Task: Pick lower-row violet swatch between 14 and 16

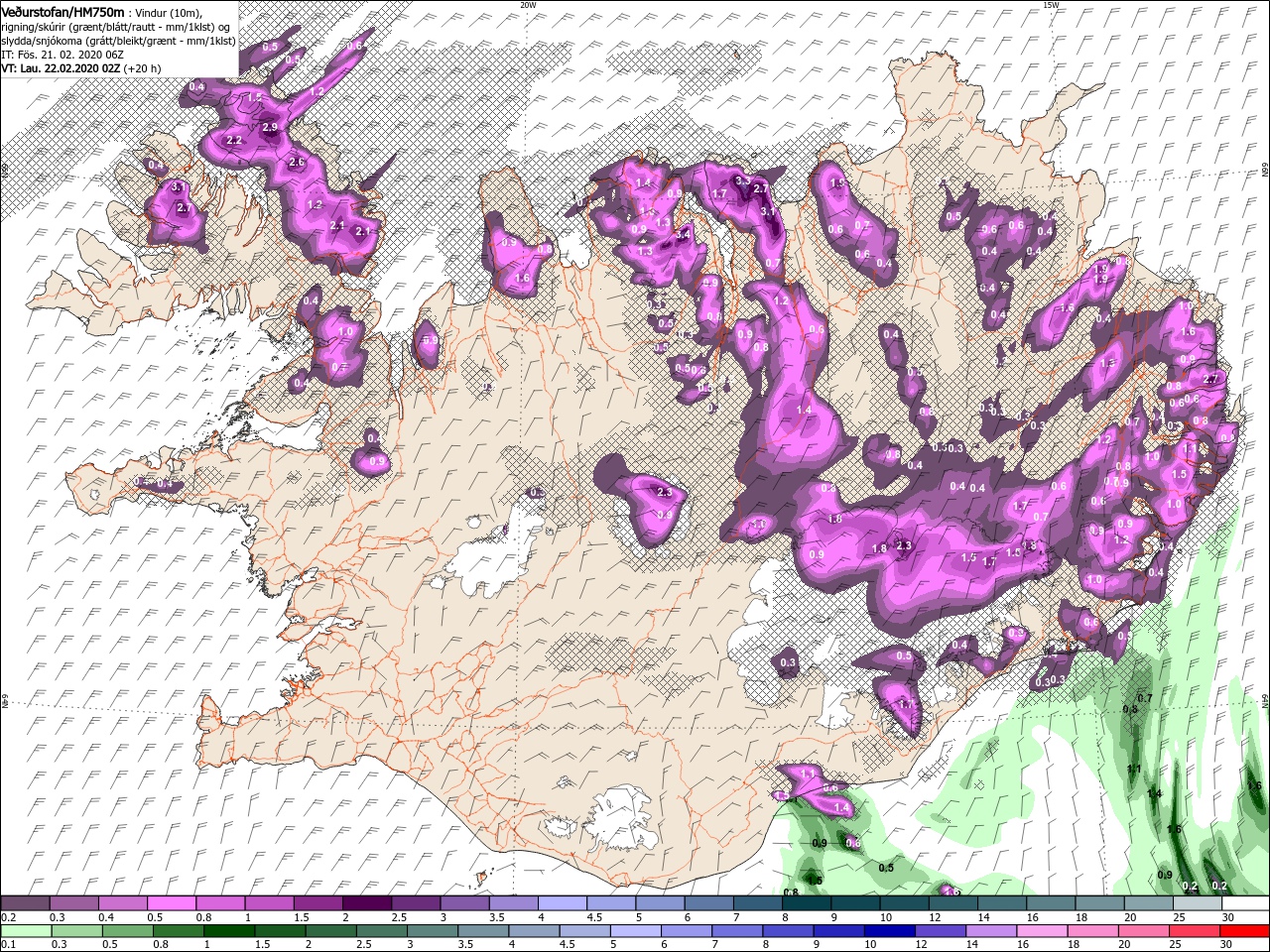Action: coord(991,931)
